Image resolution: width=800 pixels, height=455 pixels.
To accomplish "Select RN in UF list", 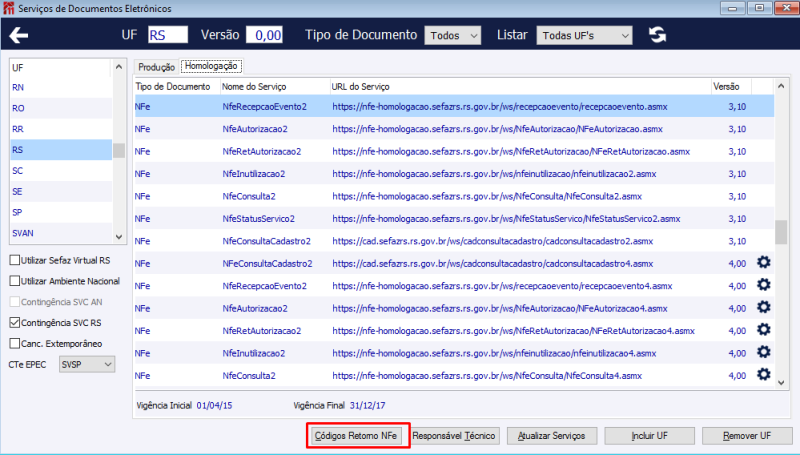I will click(61, 87).
